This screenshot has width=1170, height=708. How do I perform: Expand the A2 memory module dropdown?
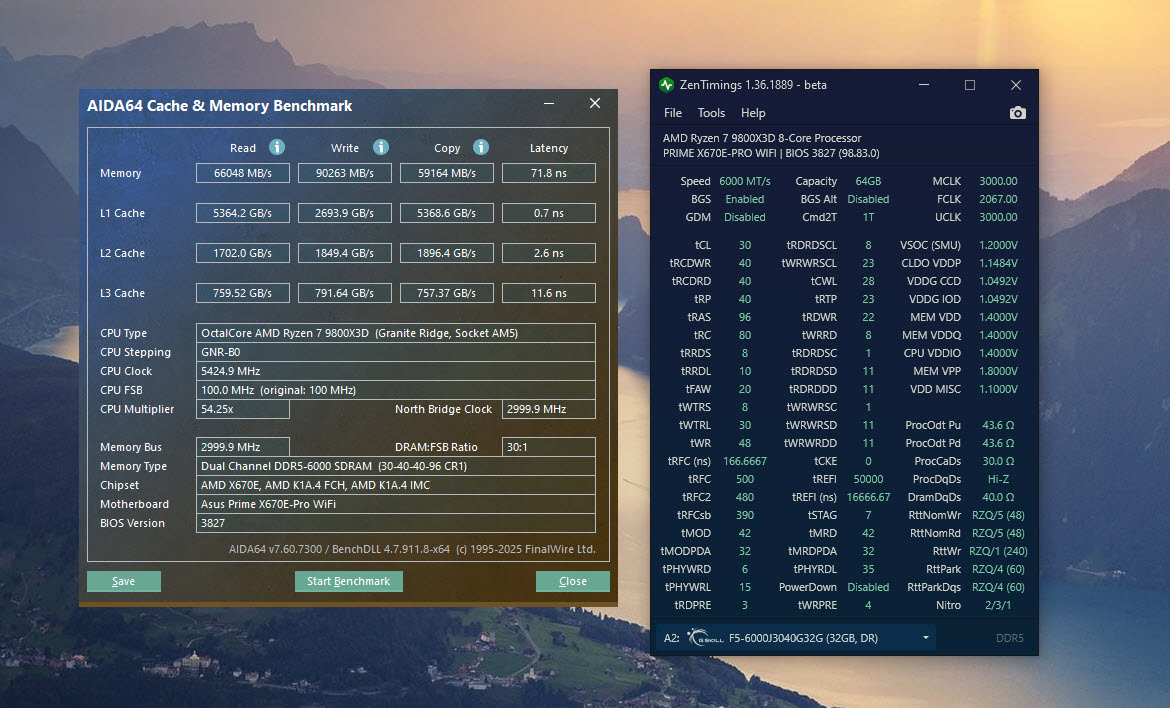925,638
